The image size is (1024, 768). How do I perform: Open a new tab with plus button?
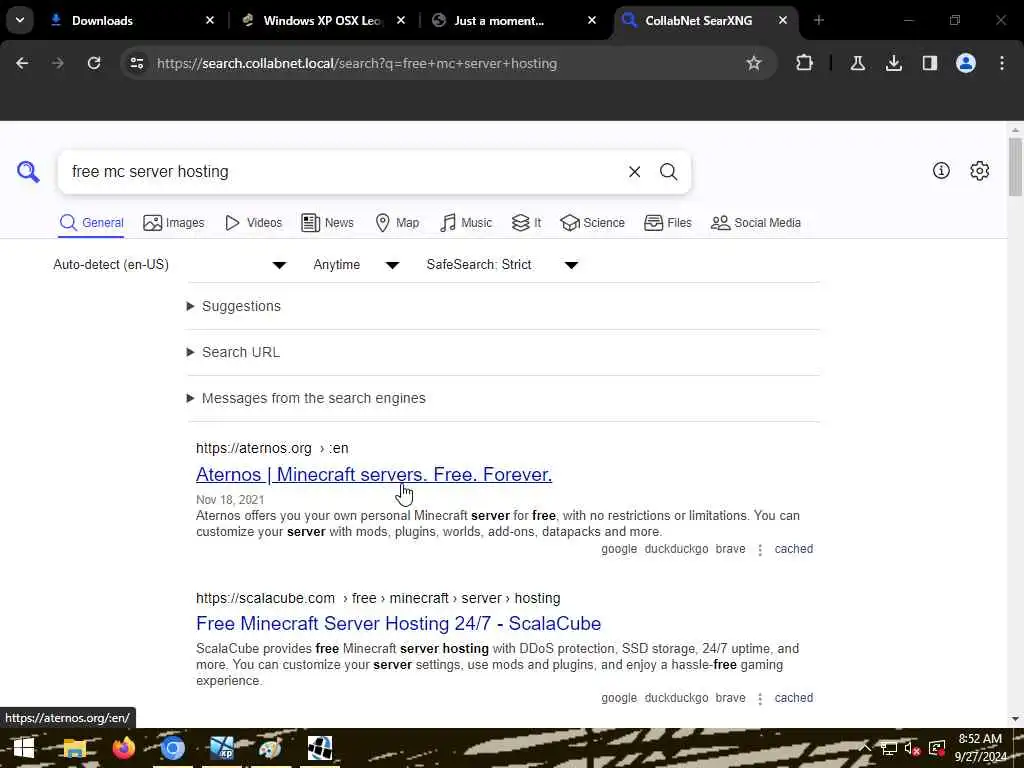819,20
